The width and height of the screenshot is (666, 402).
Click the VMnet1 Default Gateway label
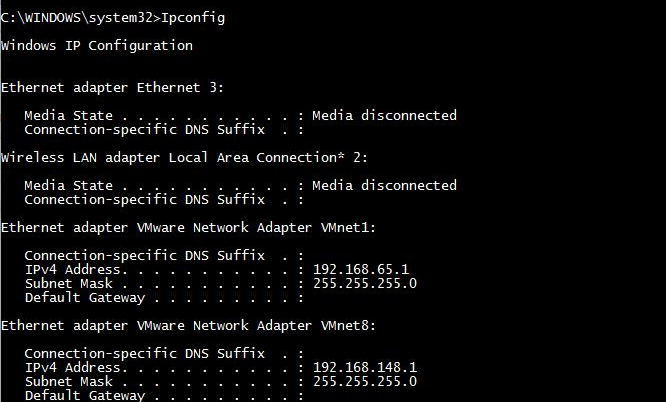tap(85, 298)
